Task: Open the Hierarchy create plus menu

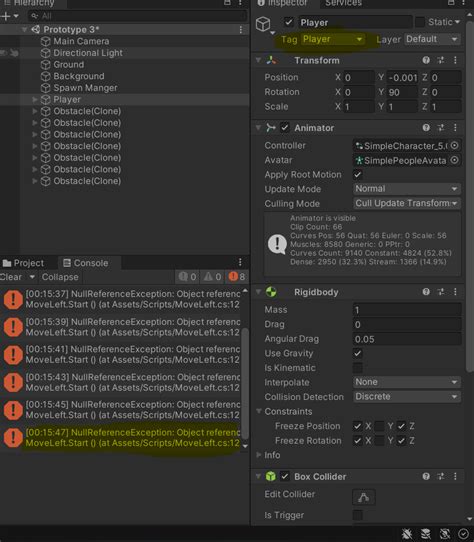Action: coord(9,16)
